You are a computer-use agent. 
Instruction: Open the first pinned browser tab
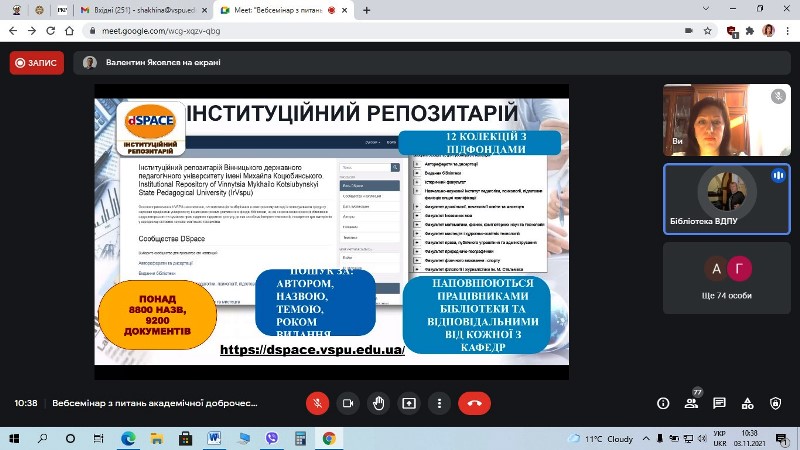tap(16, 10)
